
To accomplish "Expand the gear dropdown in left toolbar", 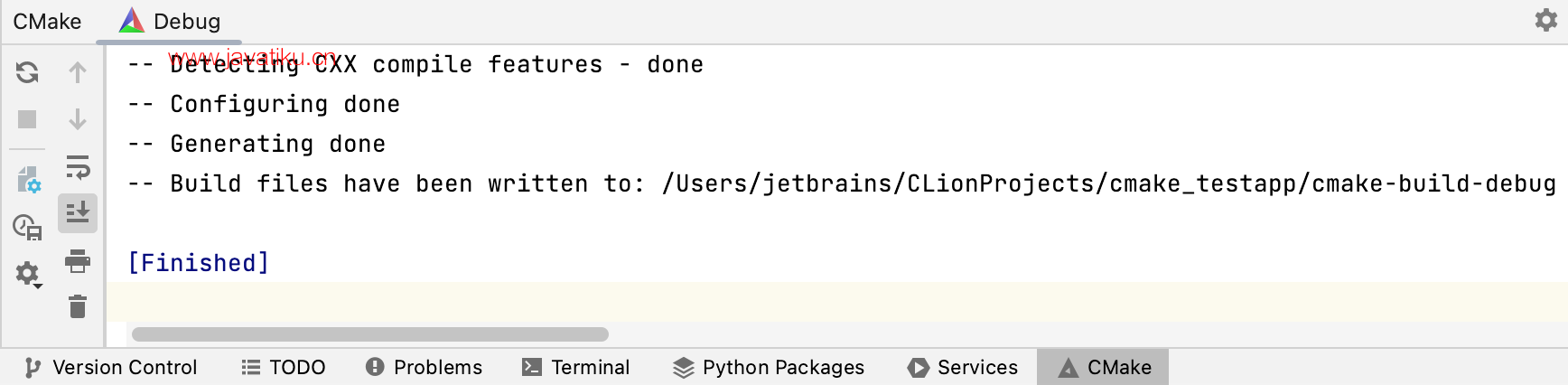I will (x=28, y=274).
